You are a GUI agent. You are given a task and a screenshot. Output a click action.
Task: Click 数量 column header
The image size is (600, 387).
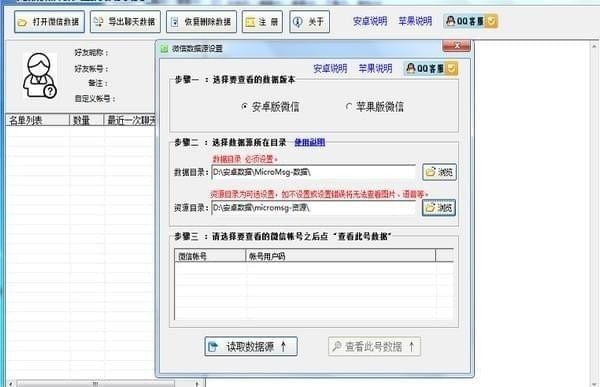click(x=86, y=120)
